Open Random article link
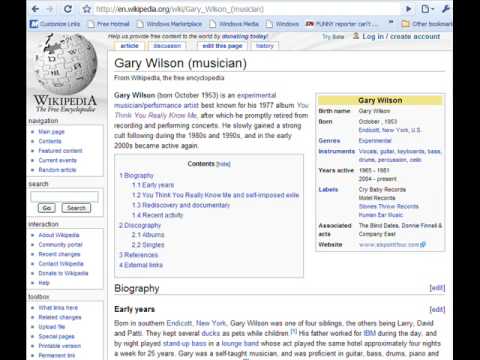 pyautogui.click(x=57, y=170)
